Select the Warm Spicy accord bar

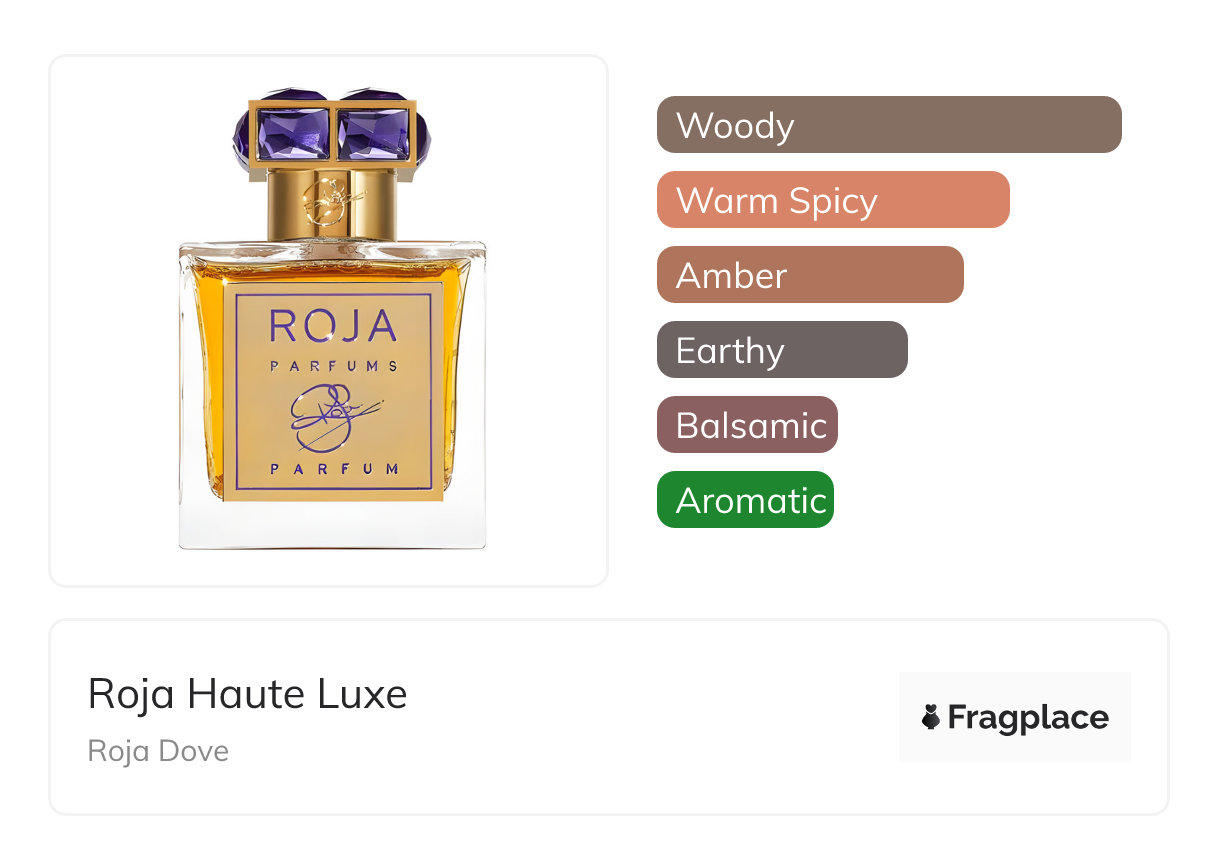[x=833, y=200]
